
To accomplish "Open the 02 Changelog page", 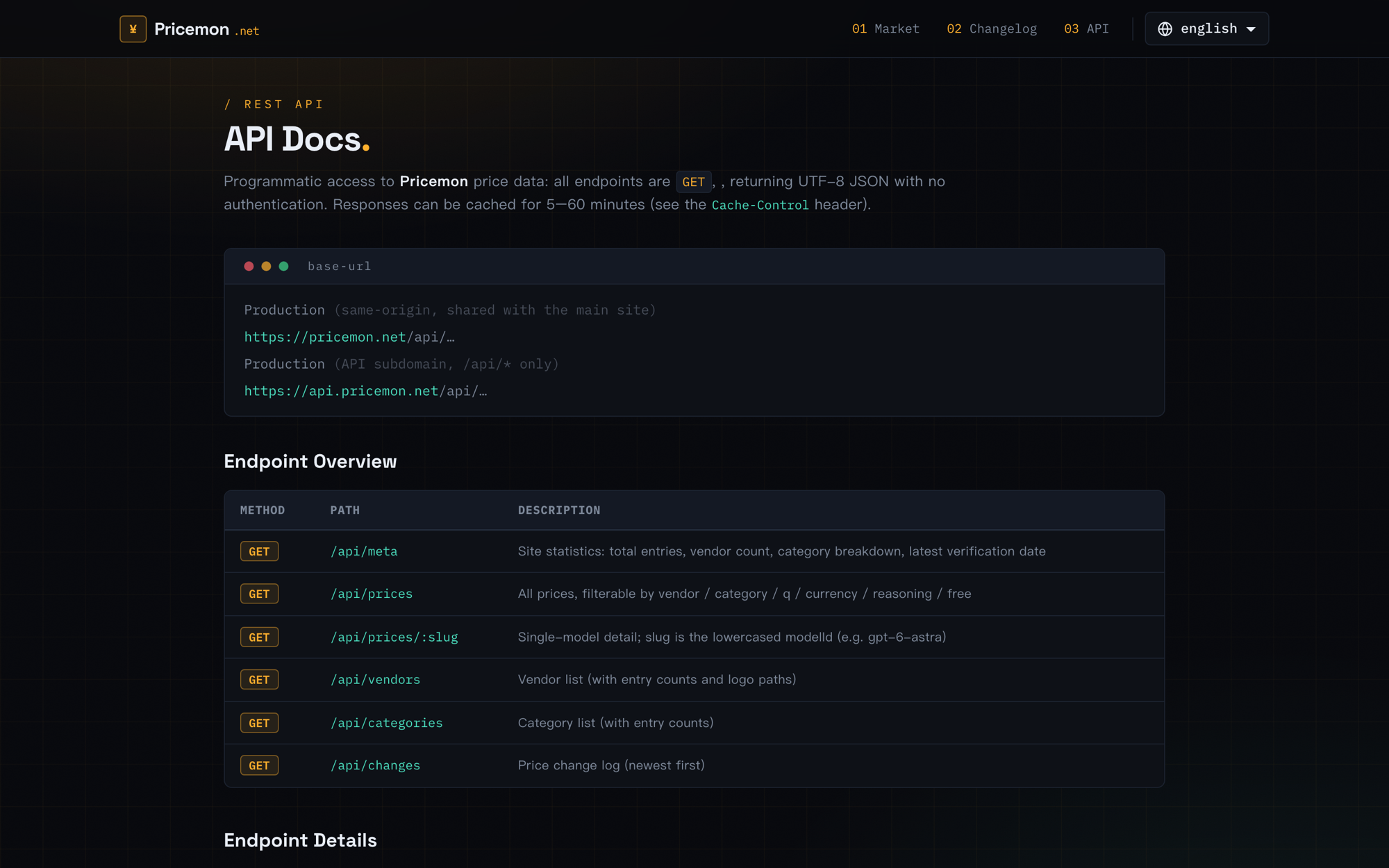I will [x=992, y=28].
